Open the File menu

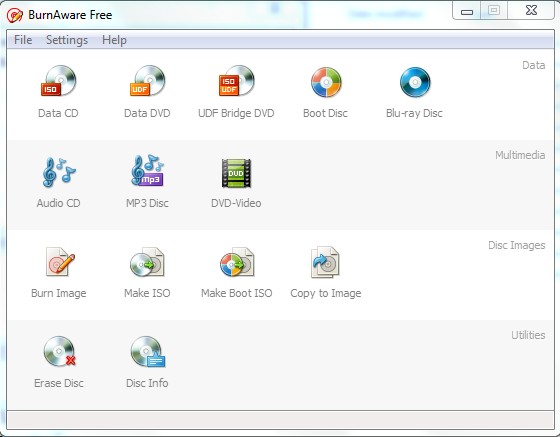tap(23, 40)
